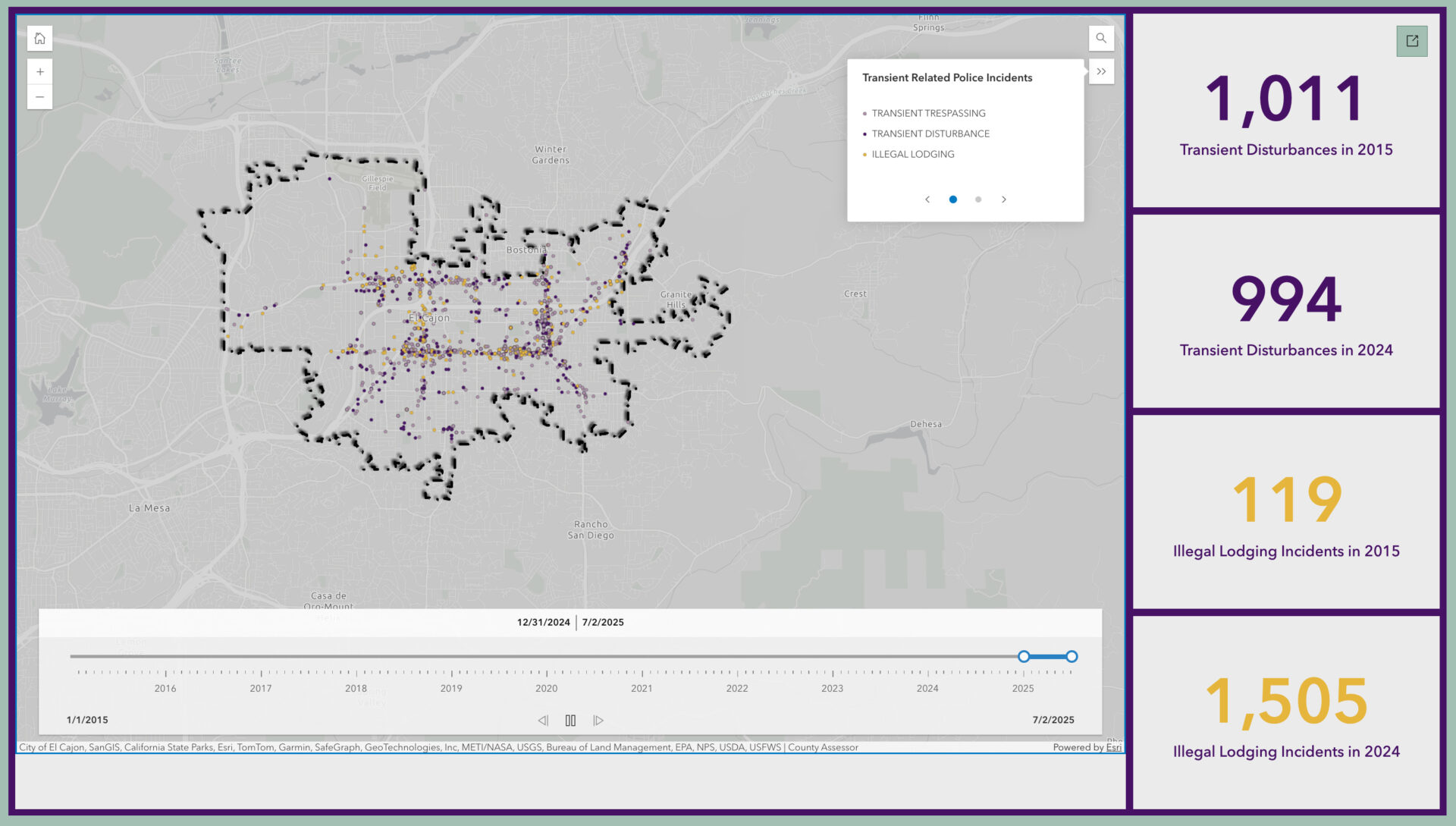Select the TRANSIENT DISTURBANCE legend entry

[930, 134]
